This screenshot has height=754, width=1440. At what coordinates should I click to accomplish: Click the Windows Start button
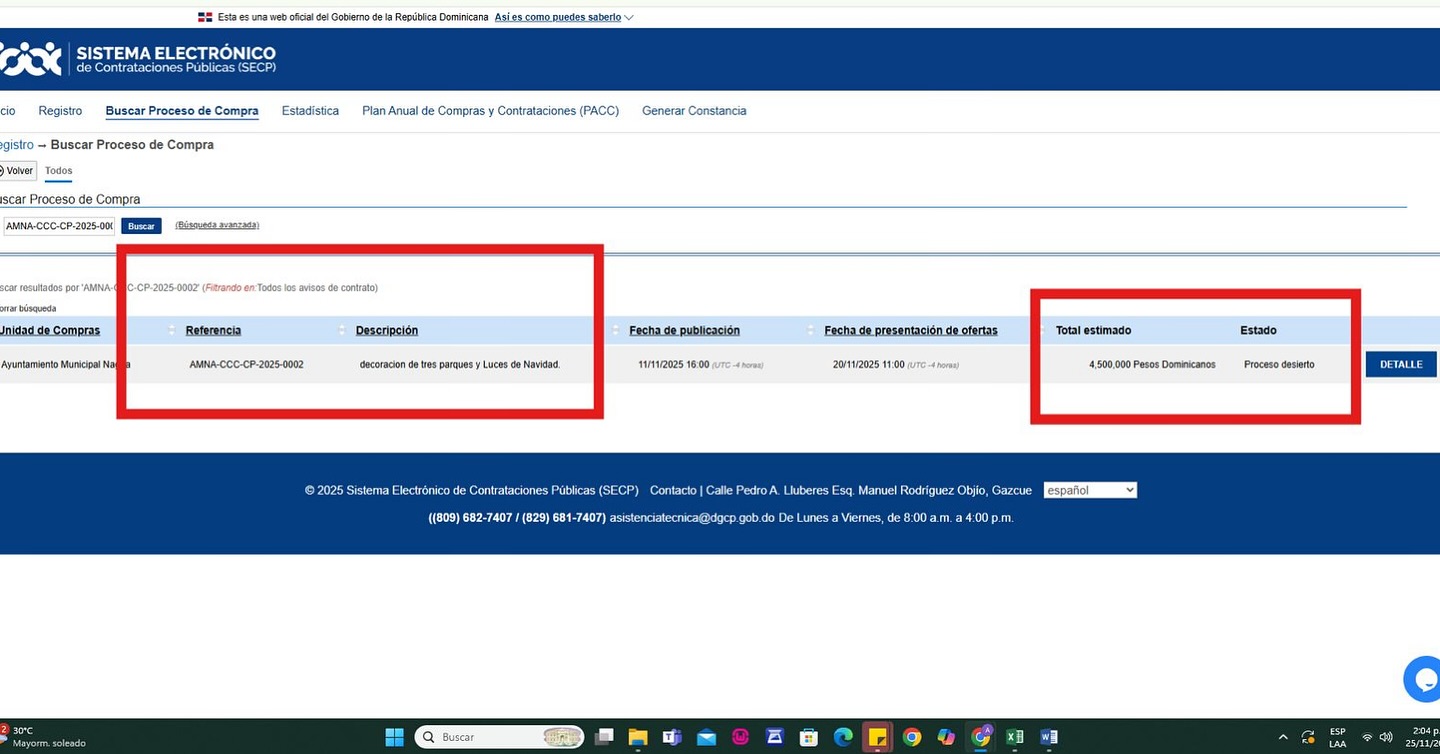395,737
